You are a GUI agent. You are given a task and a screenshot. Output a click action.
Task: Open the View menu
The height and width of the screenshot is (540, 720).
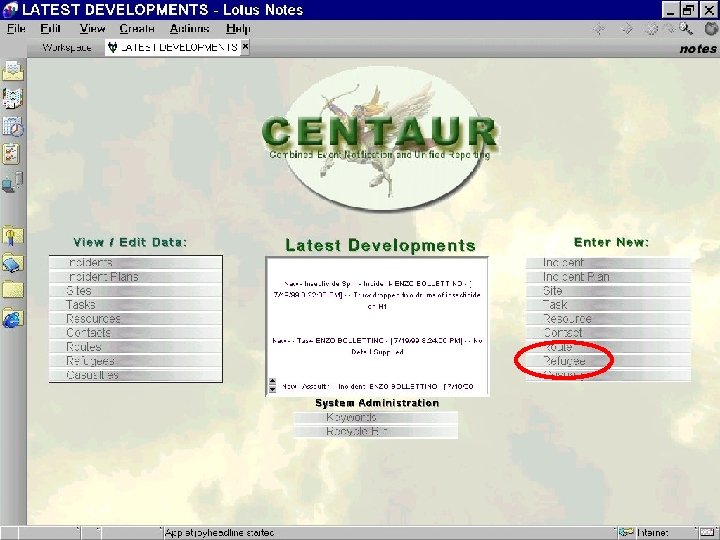click(x=92, y=28)
